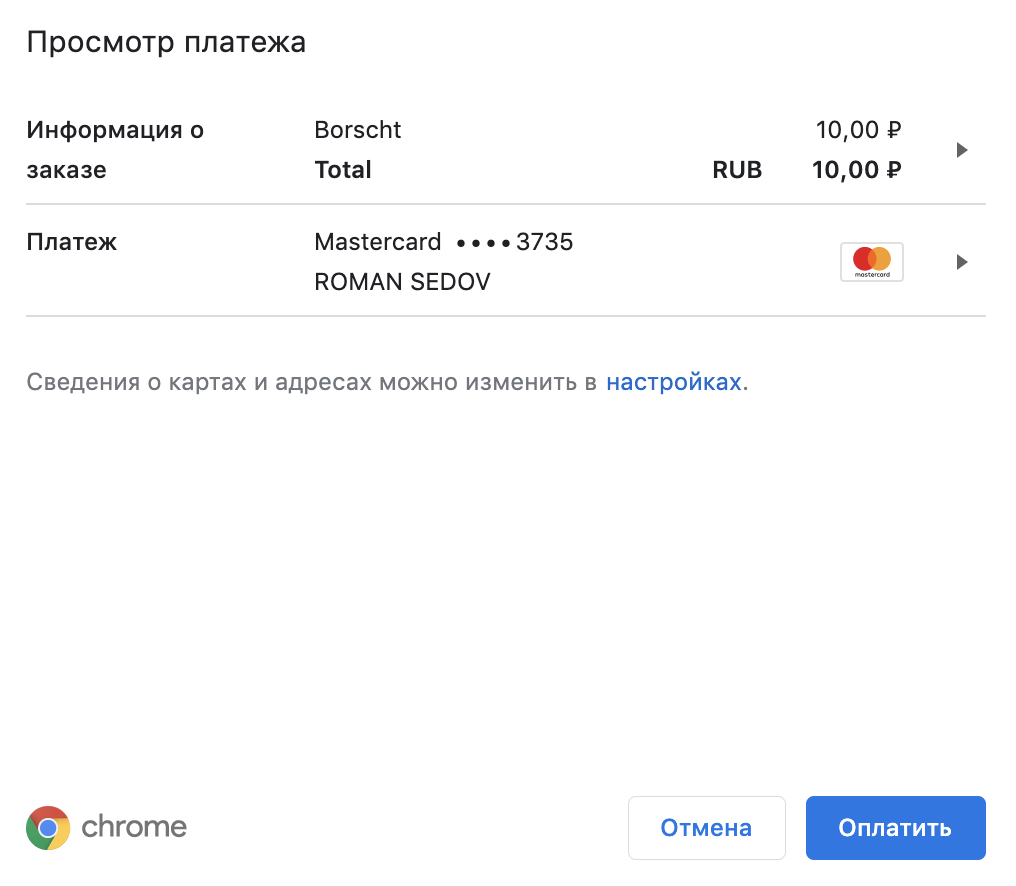Cancel payment using Отмена button
Screen dimensions: 1016x886
tap(706, 827)
